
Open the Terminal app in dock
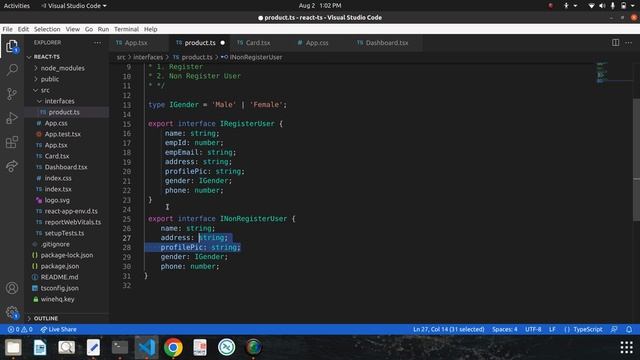point(120,347)
